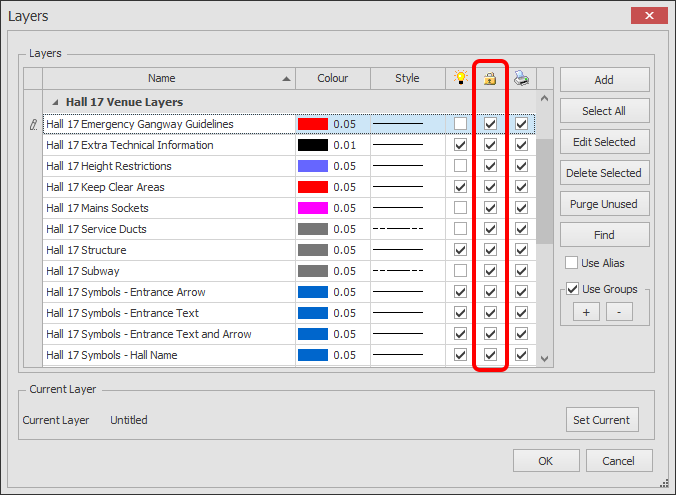Open blue colour swatch of Symbols - Entrance Arrow

pos(313,292)
